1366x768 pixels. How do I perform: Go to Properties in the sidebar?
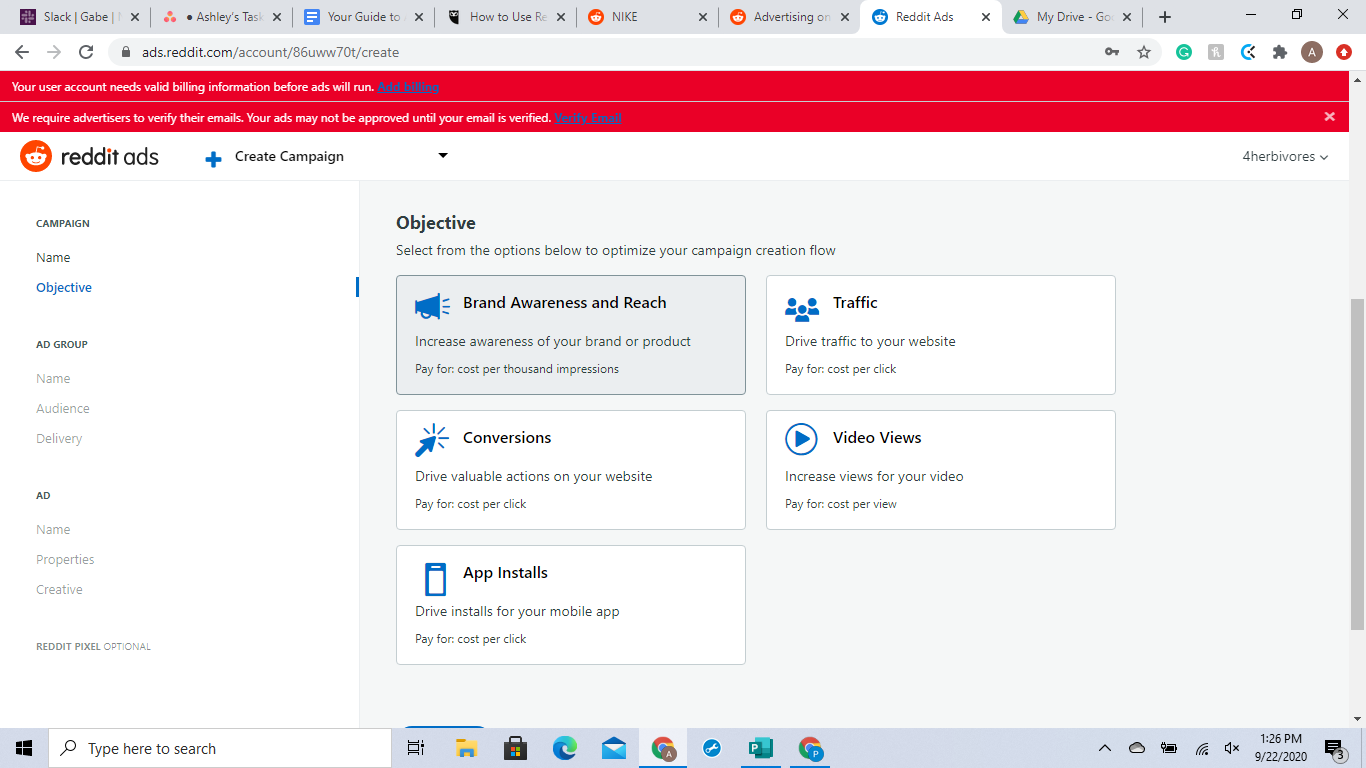(x=65, y=560)
